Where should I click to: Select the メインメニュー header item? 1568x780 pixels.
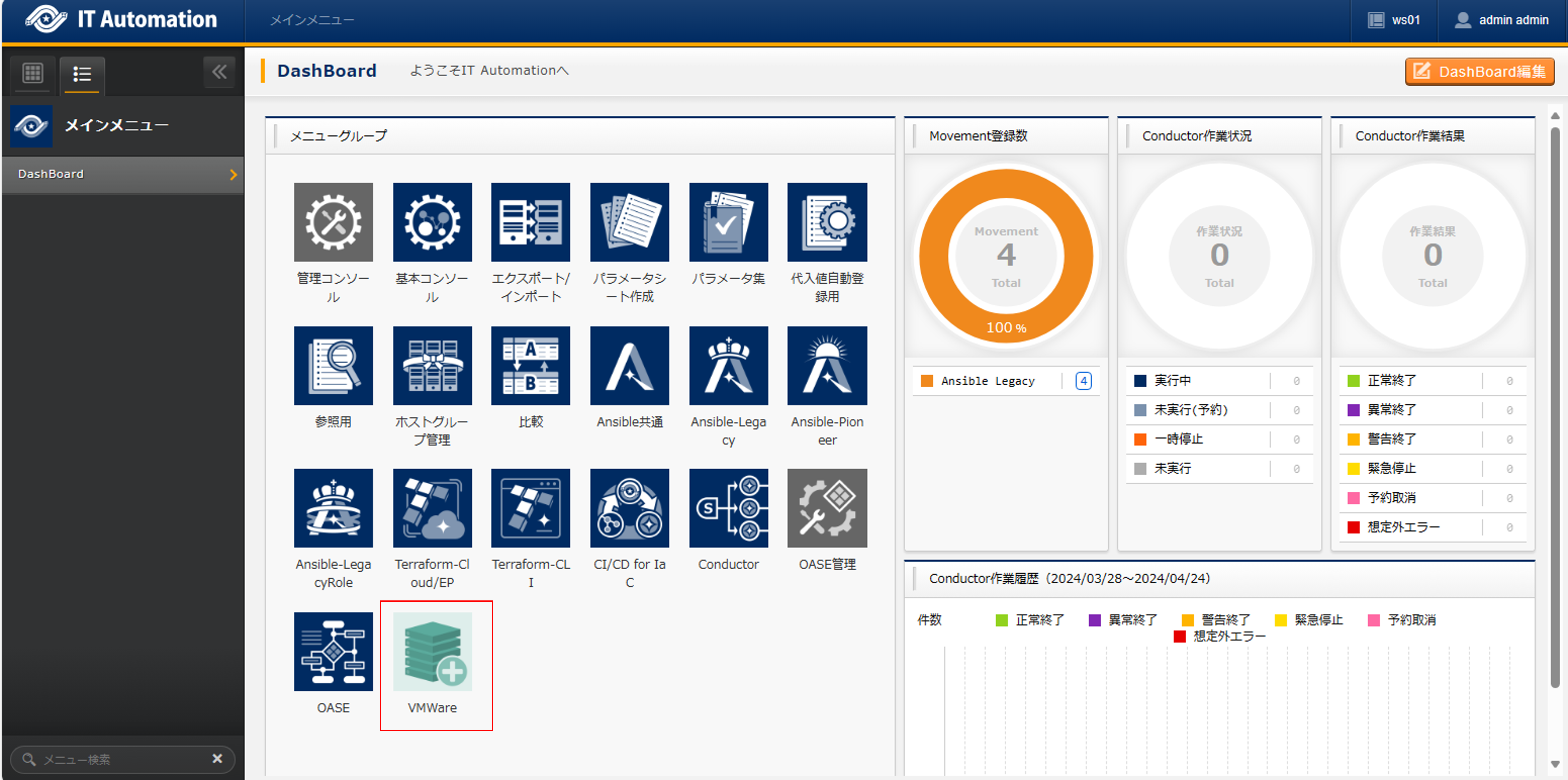[x=312, y=20]
